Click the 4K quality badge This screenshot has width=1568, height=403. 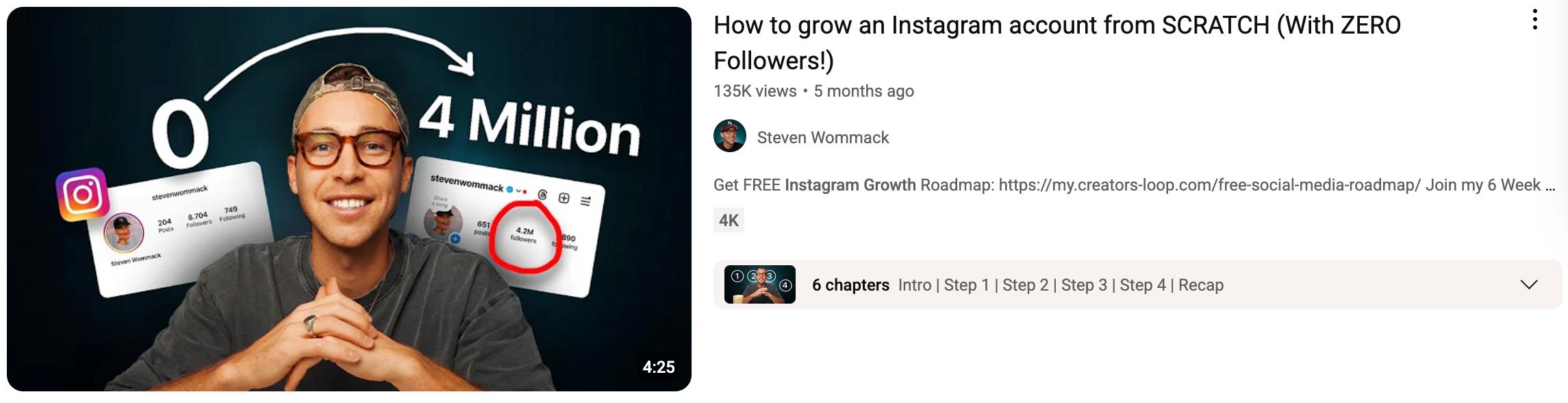click(729, 221)
